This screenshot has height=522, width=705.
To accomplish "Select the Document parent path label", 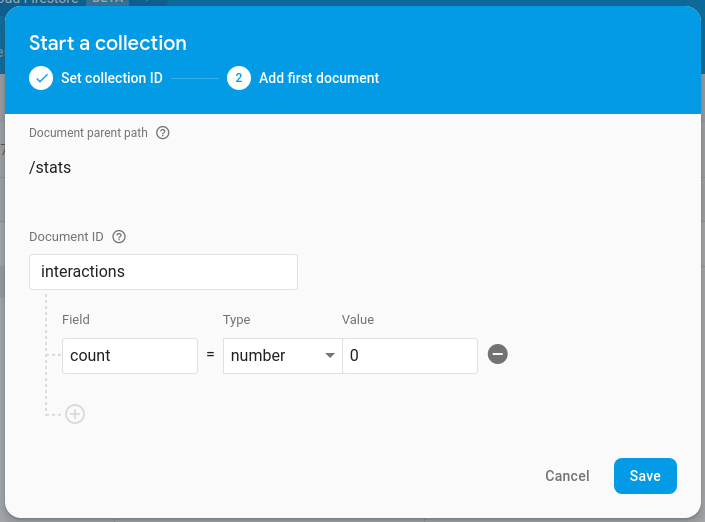I will click(88, 133).
